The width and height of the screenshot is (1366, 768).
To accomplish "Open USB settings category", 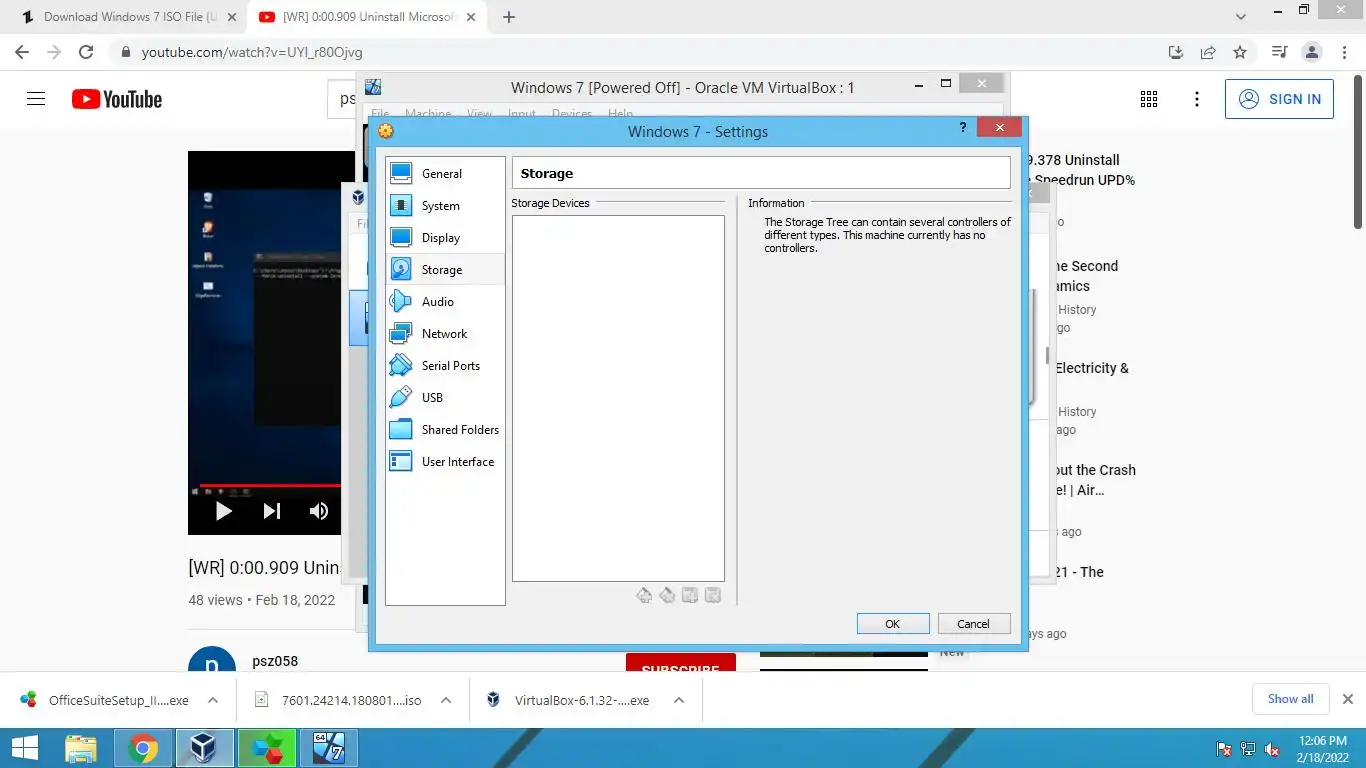I will [445, 398].
